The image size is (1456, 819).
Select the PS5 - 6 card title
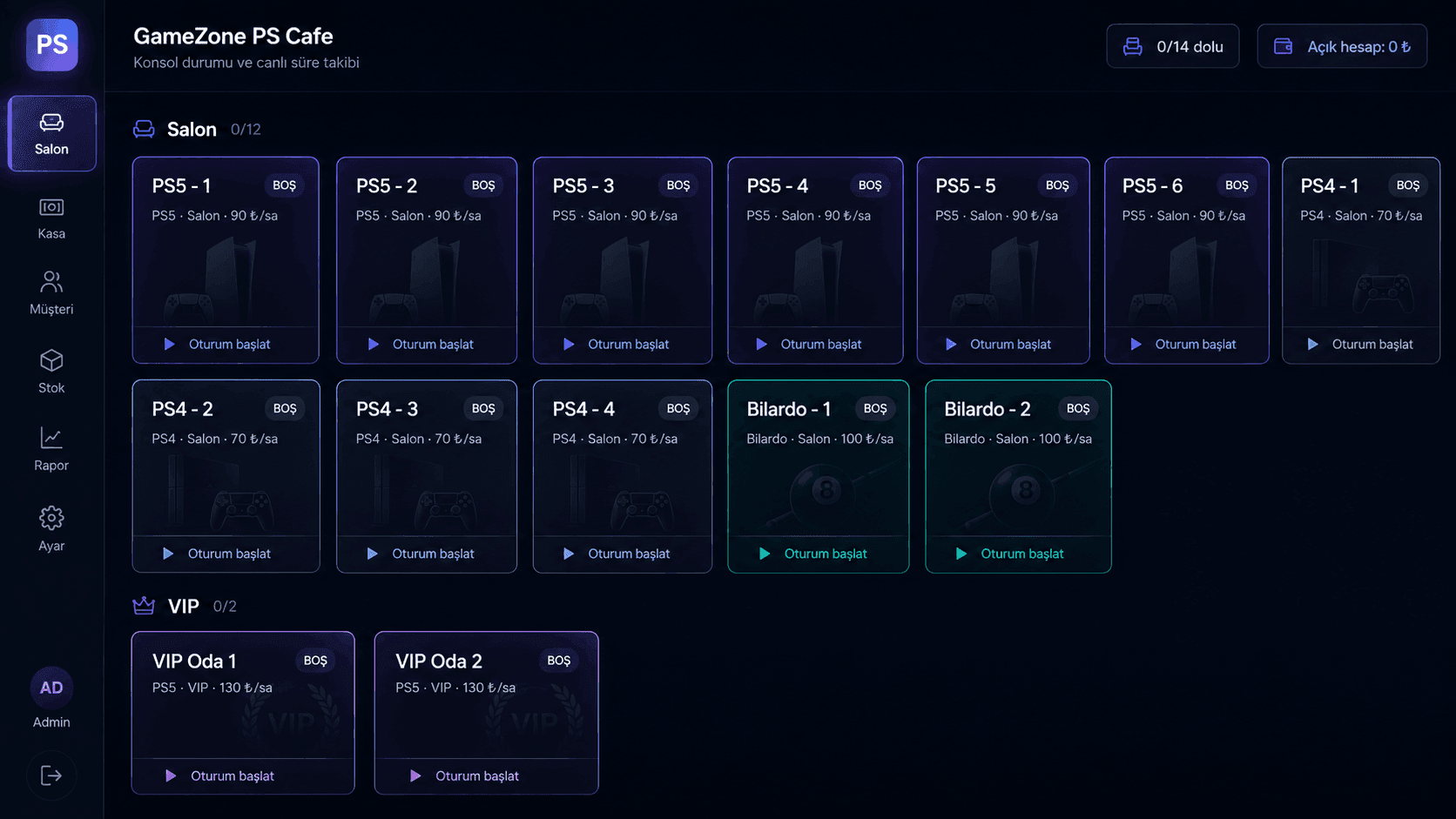point(1152,186)
